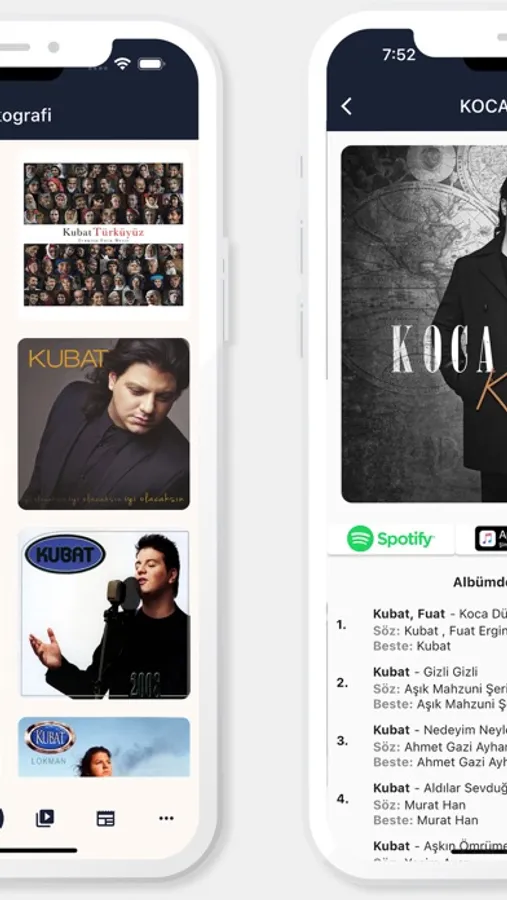Open the album in Spotify
Viewport: 507px width, 900px height.
tap(391, 539)
